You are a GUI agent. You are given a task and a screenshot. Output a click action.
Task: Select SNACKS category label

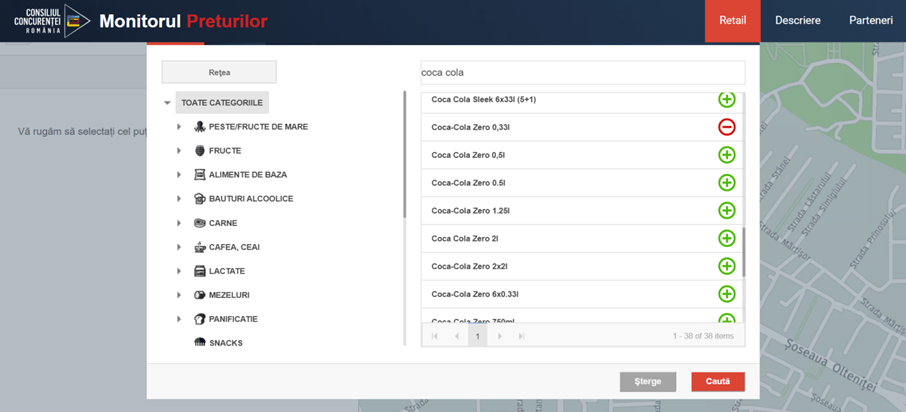(x=225, y=343)
